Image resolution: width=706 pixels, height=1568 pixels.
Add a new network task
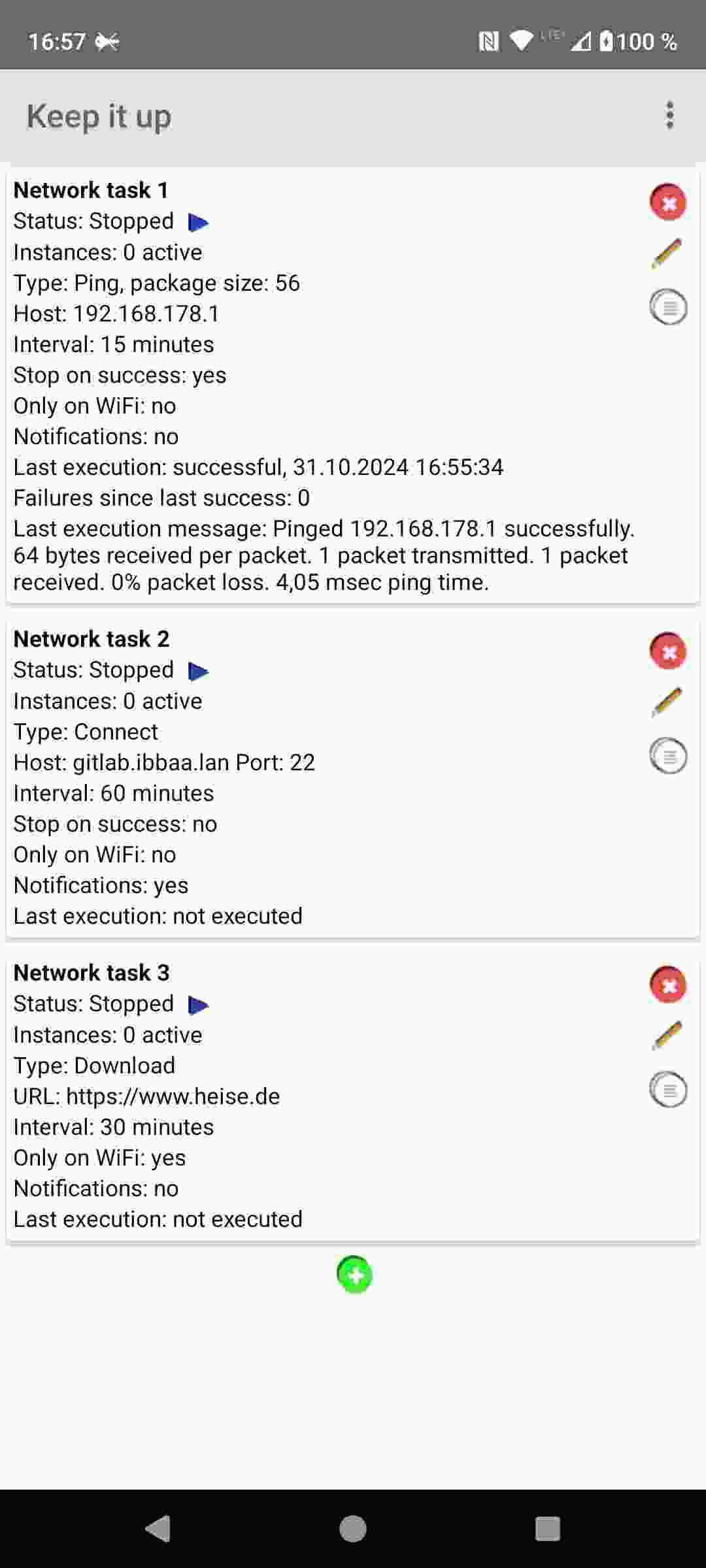coord(354,1275)
